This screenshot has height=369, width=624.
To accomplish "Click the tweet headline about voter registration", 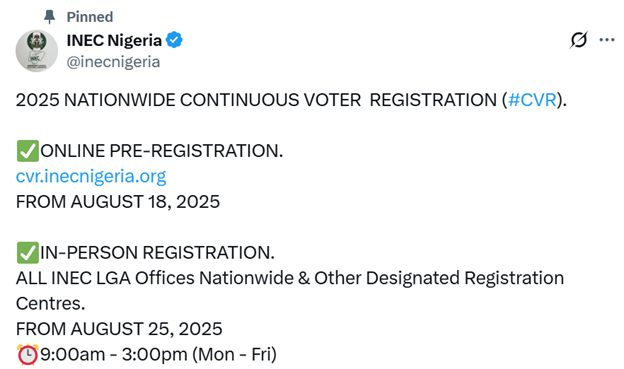I will 291,100.
